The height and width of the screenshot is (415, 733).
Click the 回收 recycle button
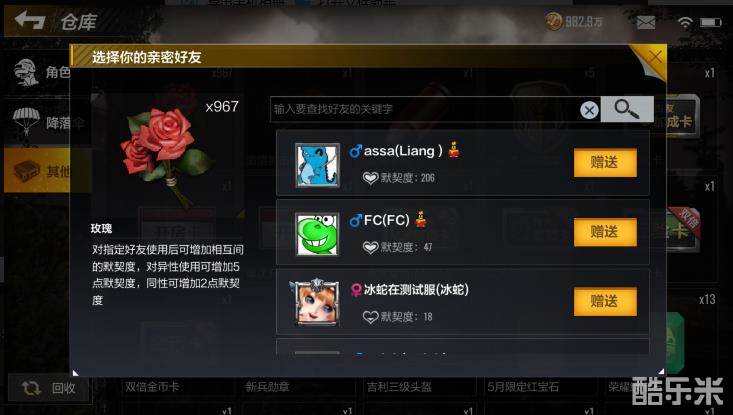[x=49, y=388]
